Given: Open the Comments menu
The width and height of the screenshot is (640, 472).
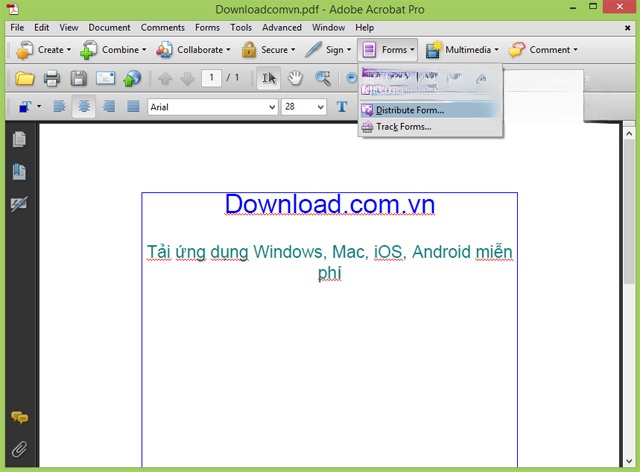Looking at the screenshot, I should [162, 27].
